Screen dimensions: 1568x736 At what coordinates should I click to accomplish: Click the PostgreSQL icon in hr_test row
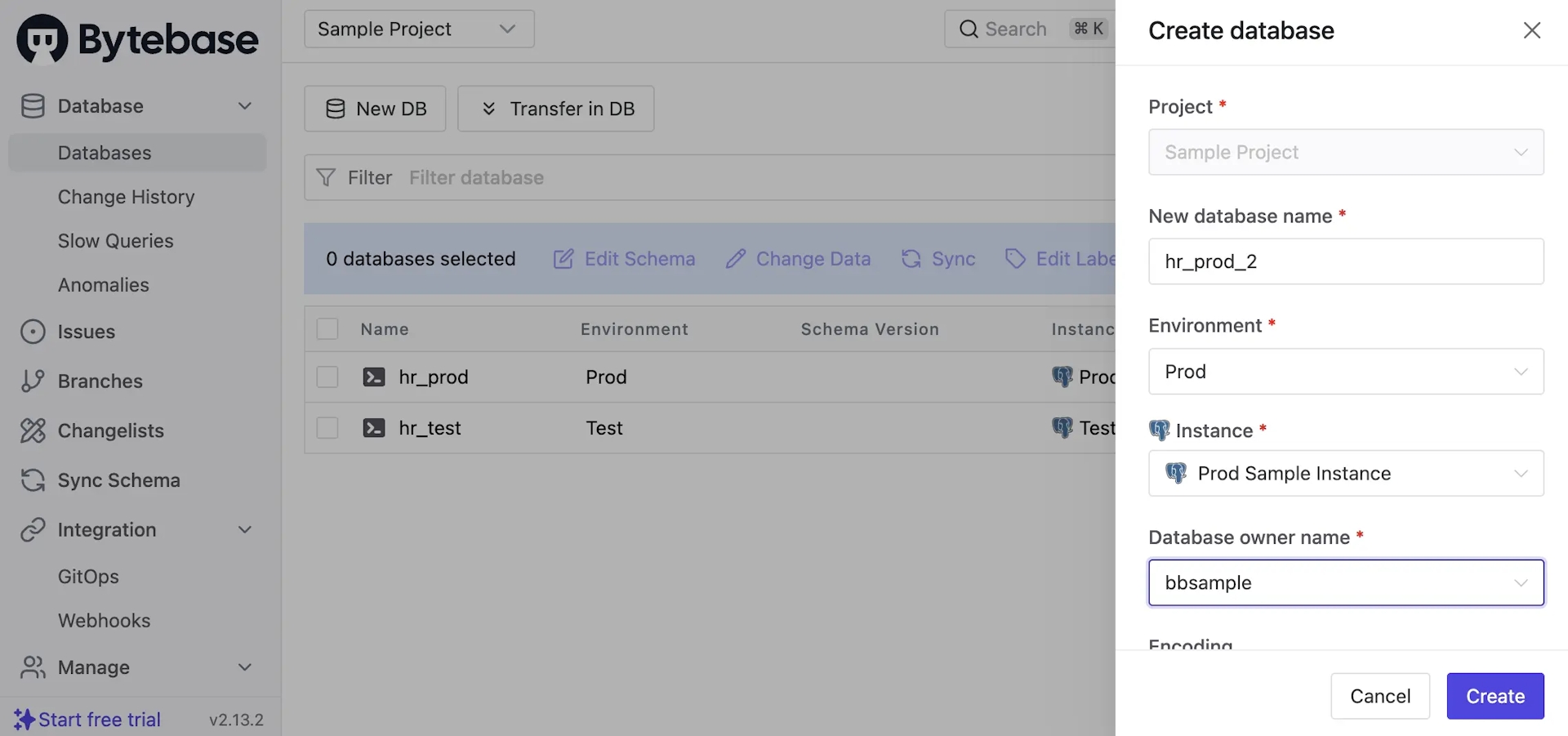point(1062,428)
